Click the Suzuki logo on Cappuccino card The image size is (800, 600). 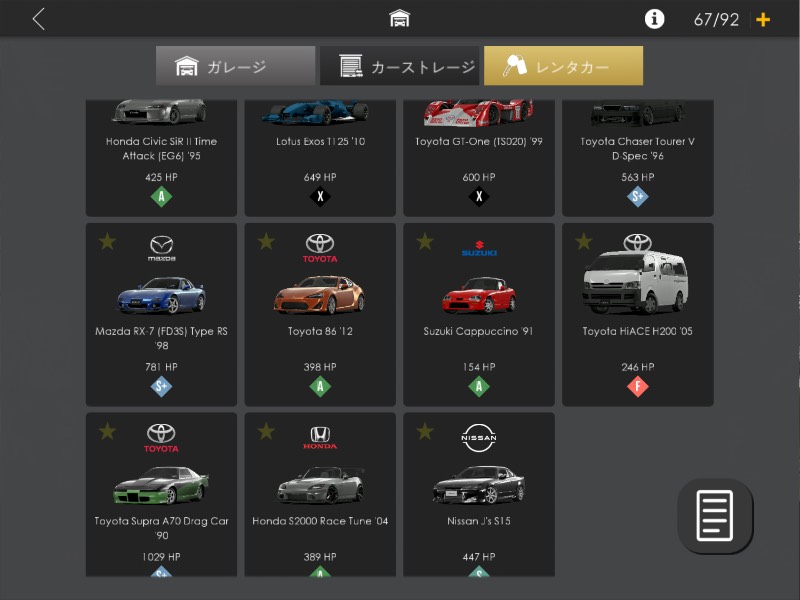479,248
